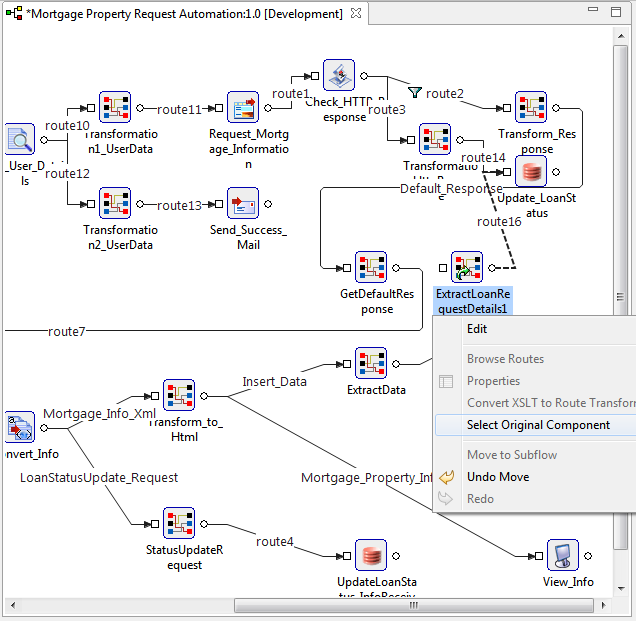
Task: Click the Check_HTTP_Response component icon
Action: click(x=339, y=75)
